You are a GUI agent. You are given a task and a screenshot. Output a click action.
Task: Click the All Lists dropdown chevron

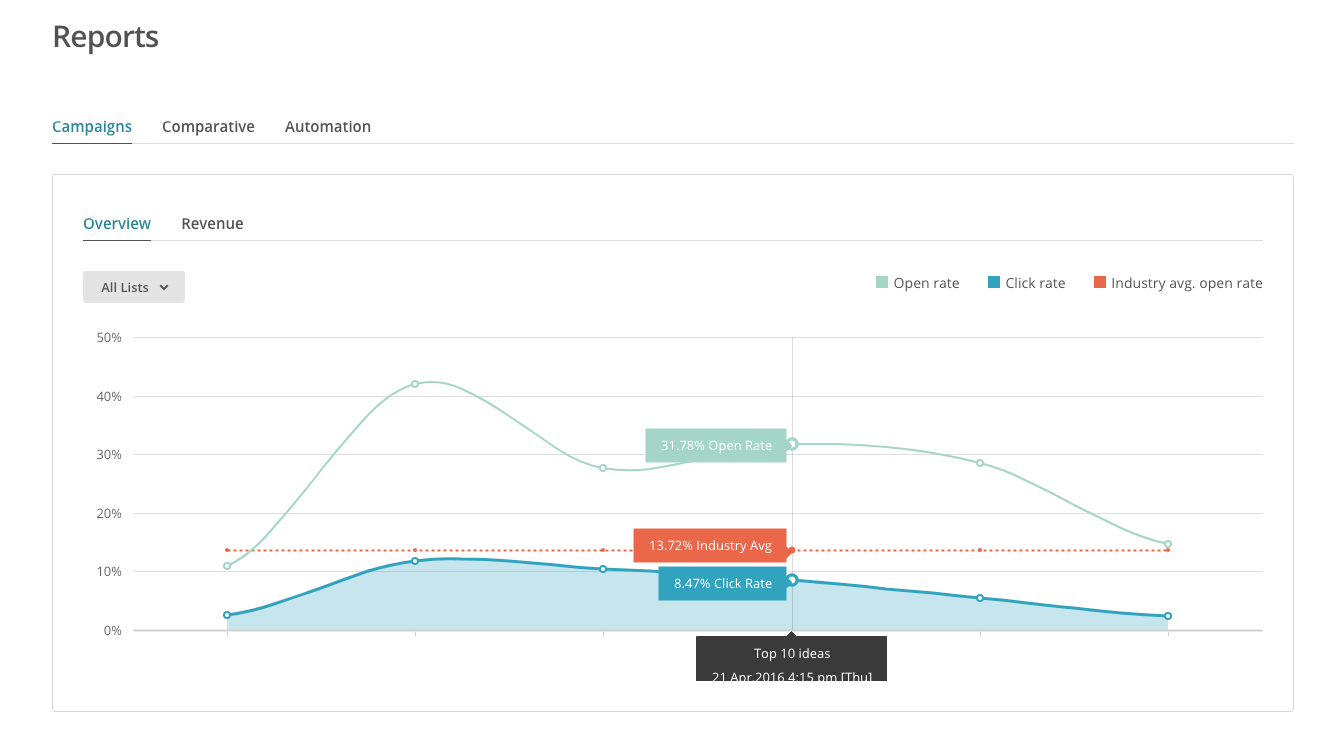pos(164,288)
